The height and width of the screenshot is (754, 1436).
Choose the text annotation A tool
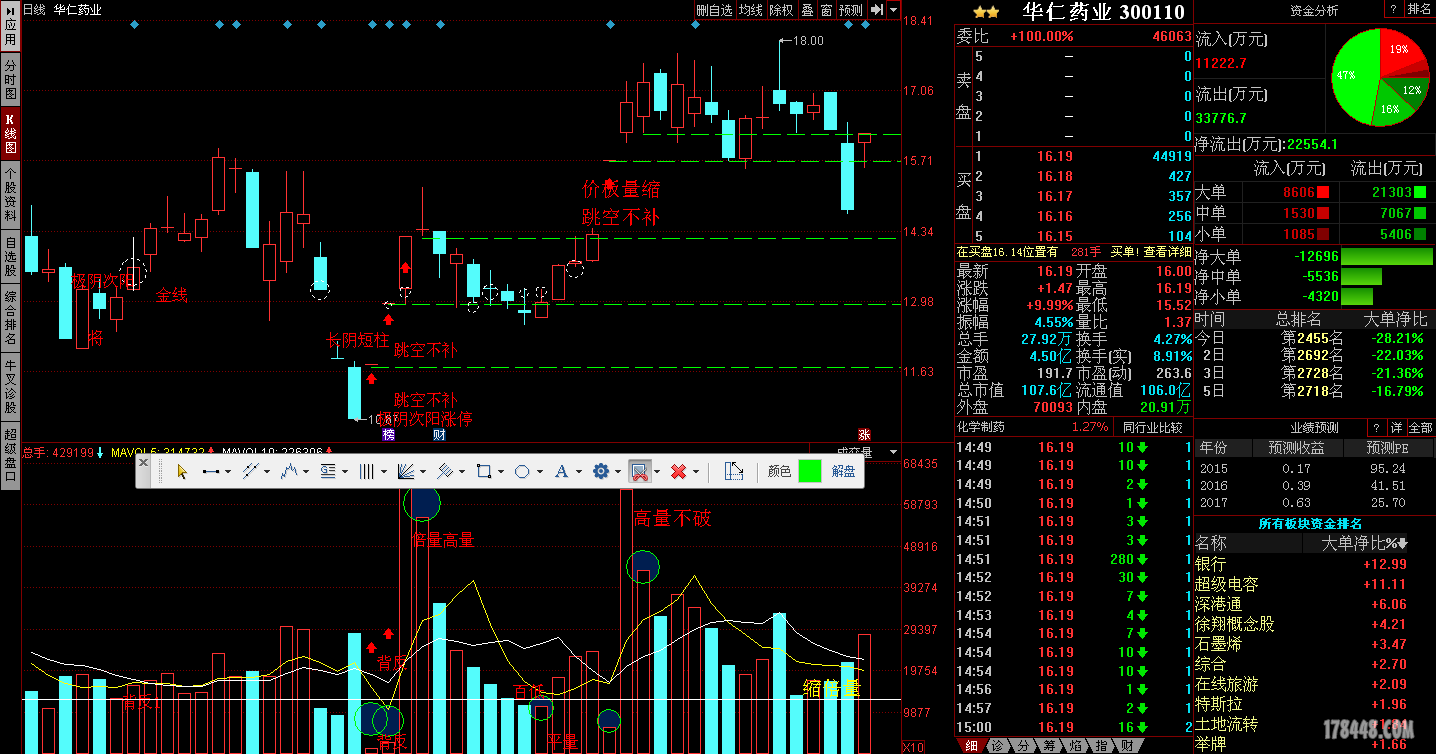pyautogui.click(x=561, y=471)
